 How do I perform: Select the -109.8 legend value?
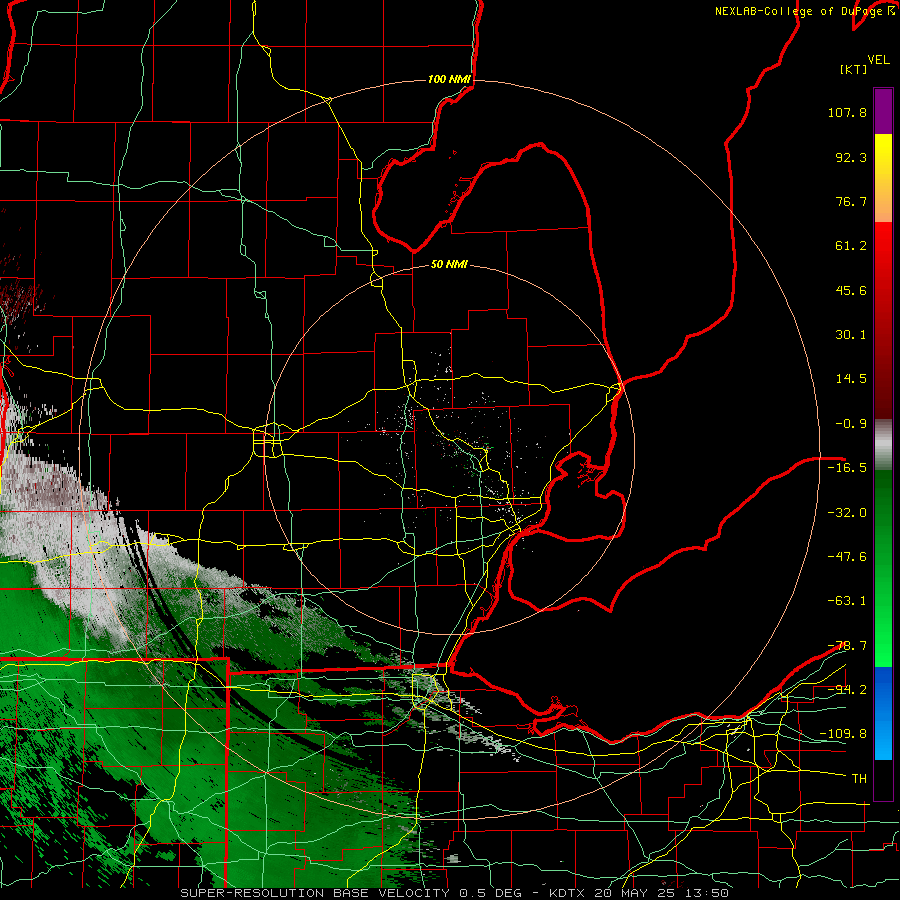point(843,734)
